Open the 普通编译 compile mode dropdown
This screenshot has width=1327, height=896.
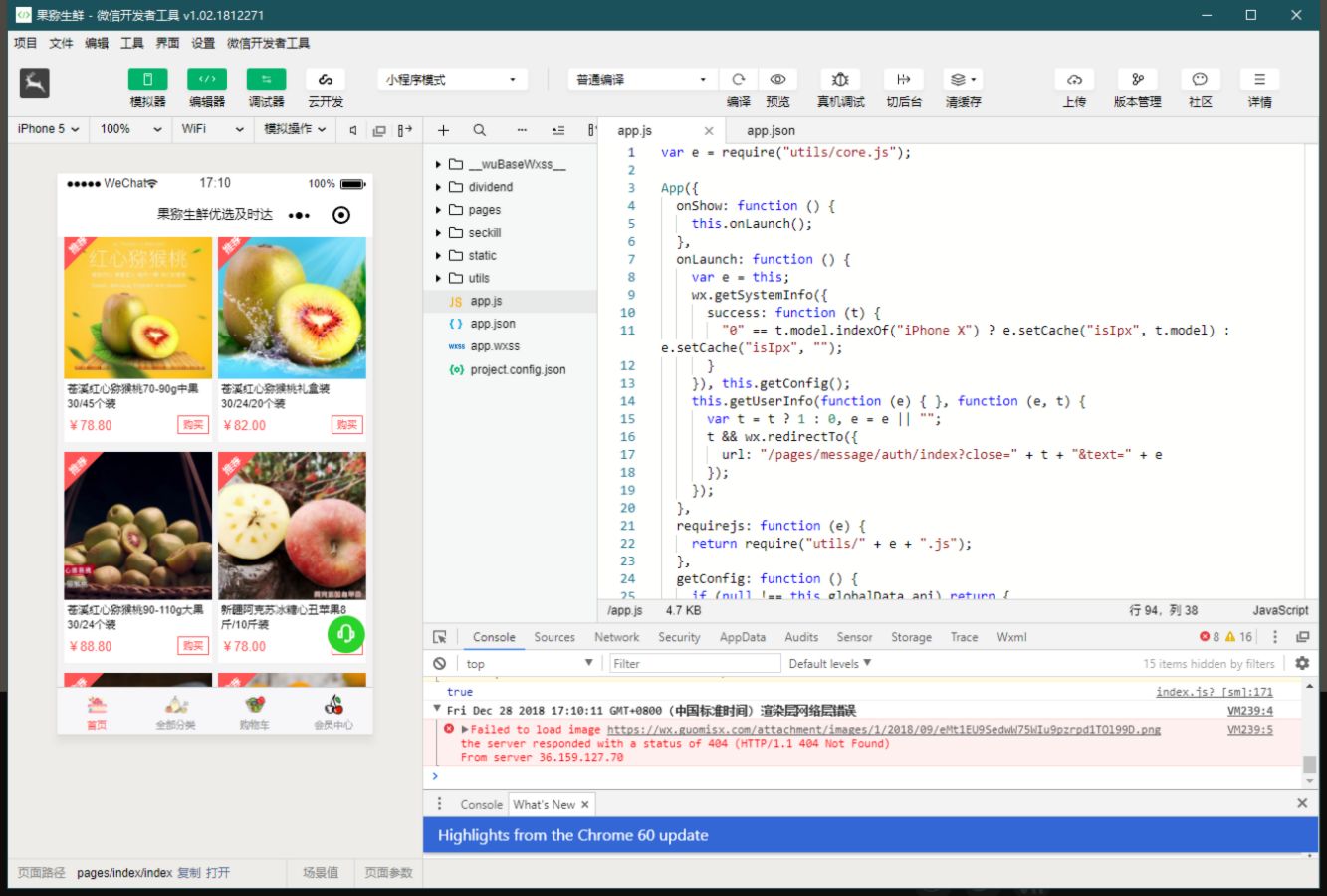point(642,80)
